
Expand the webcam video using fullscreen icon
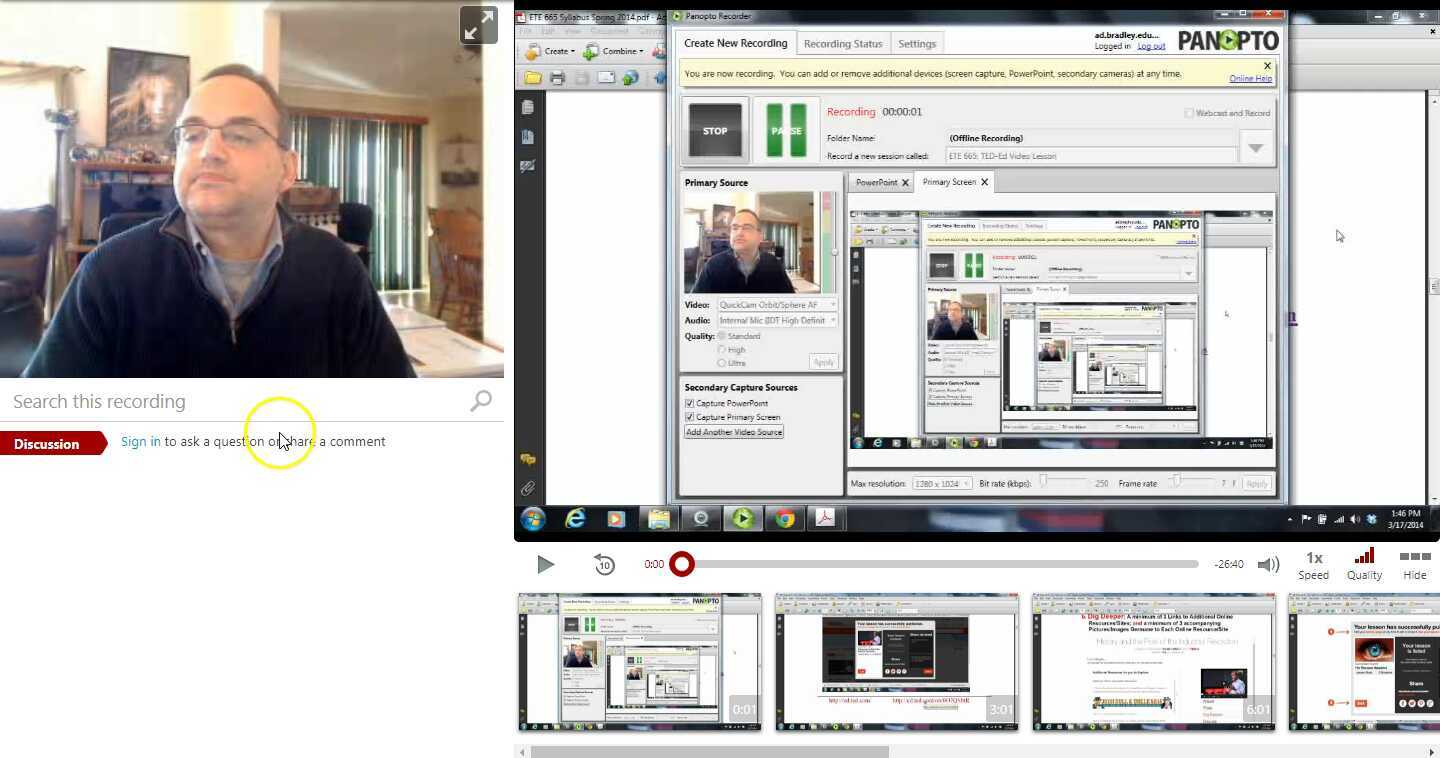point(479,24)
